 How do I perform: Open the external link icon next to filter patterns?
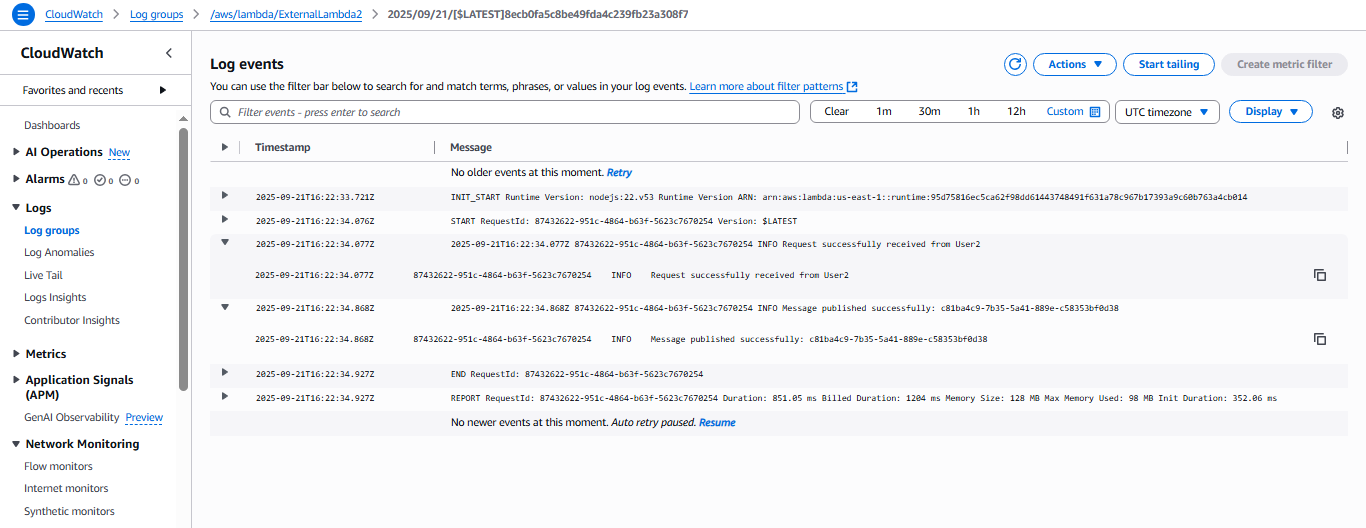tap(852, 87)
